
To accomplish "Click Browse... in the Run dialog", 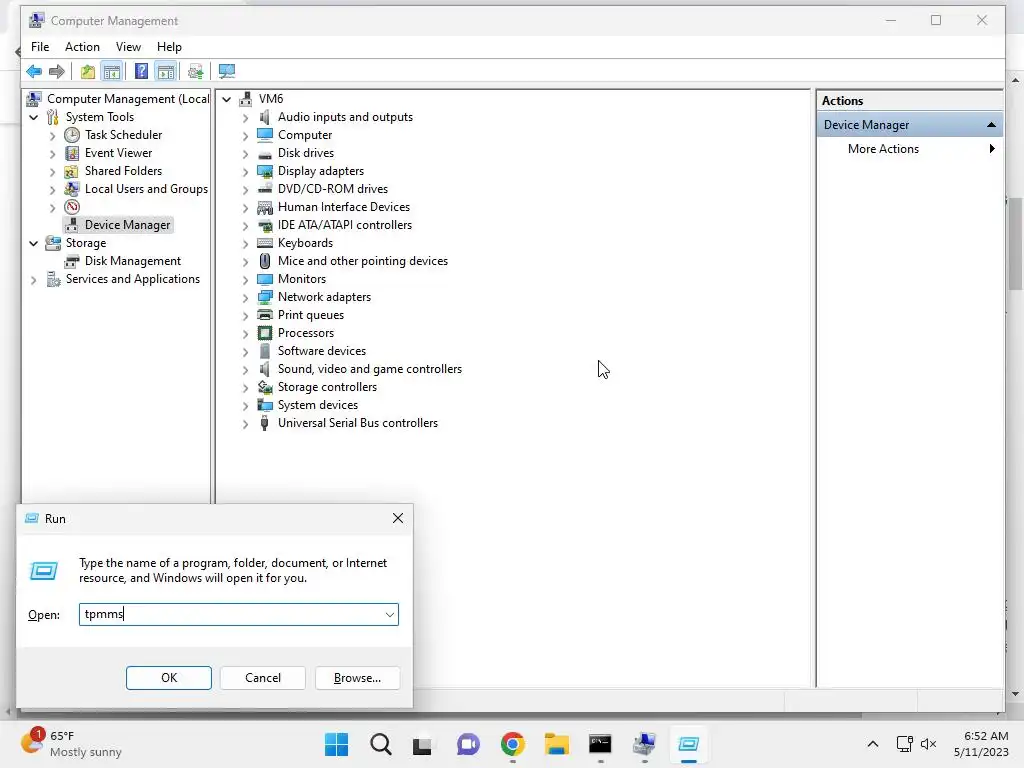I will pos(357,678).
